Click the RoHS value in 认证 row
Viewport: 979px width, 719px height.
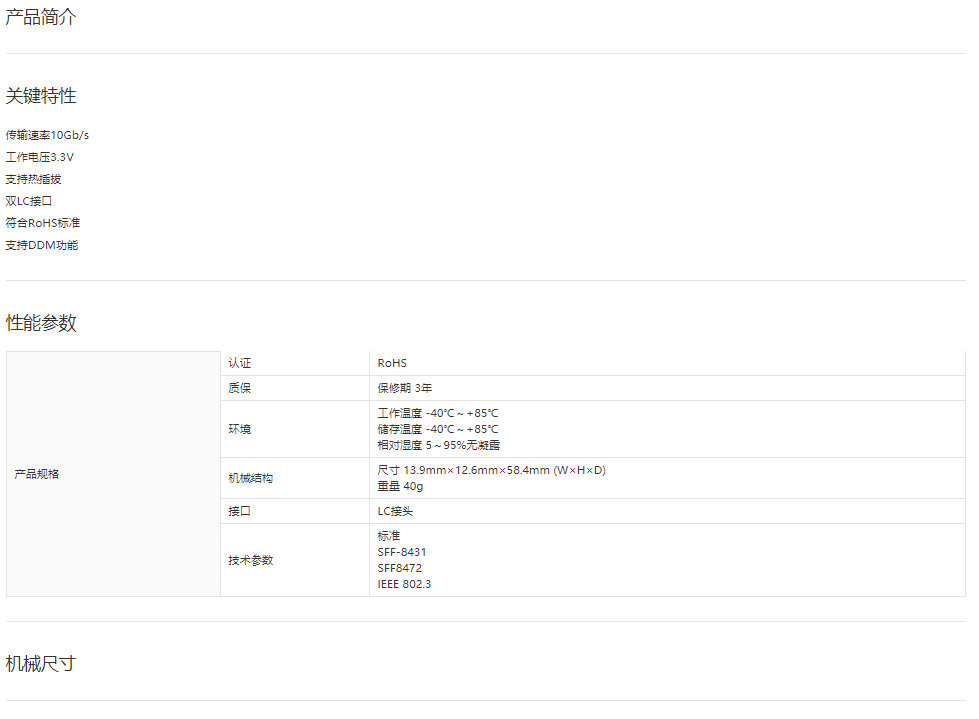[392, 363]
